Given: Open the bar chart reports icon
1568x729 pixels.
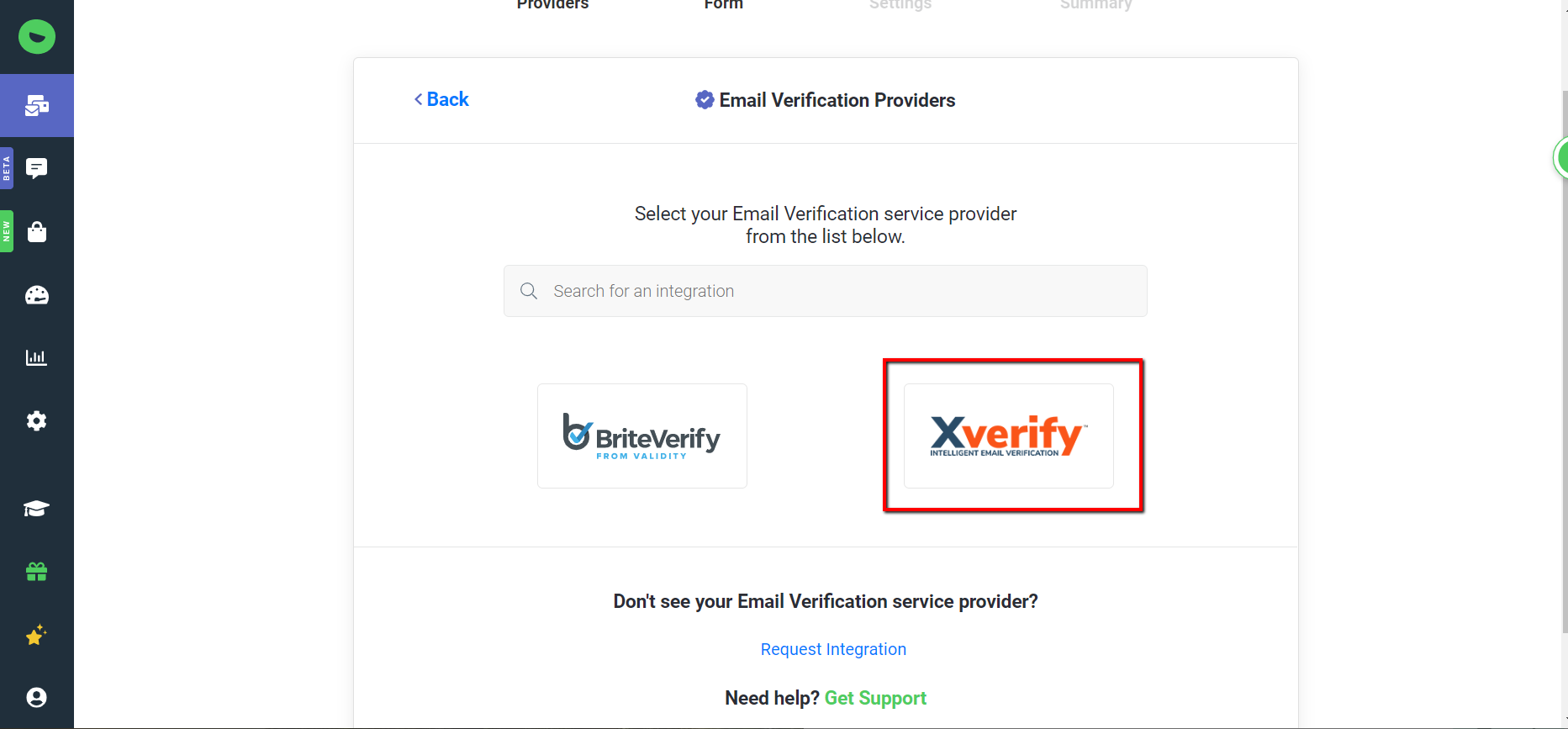Looking at the screenshot, I should 37,357.
